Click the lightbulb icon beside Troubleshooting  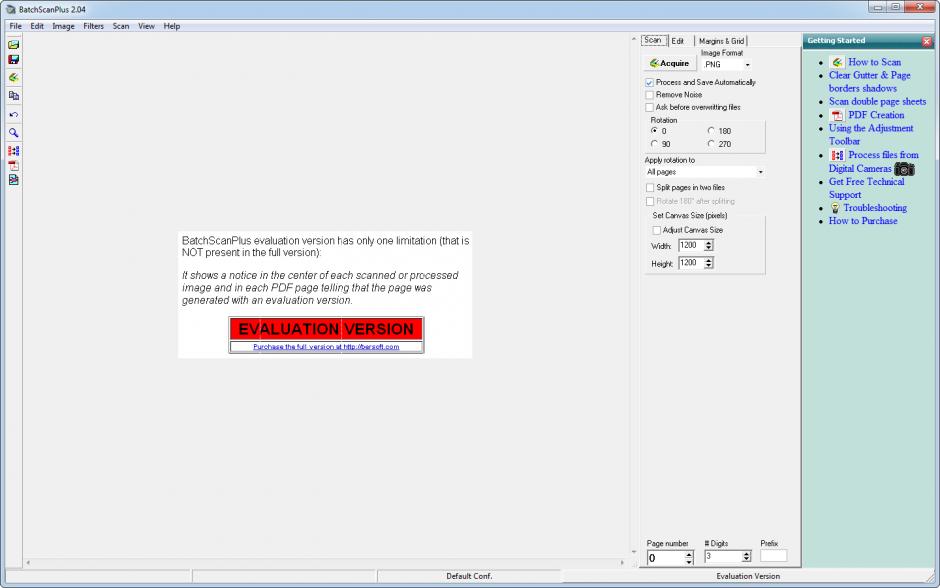click(x=835, y=208)
